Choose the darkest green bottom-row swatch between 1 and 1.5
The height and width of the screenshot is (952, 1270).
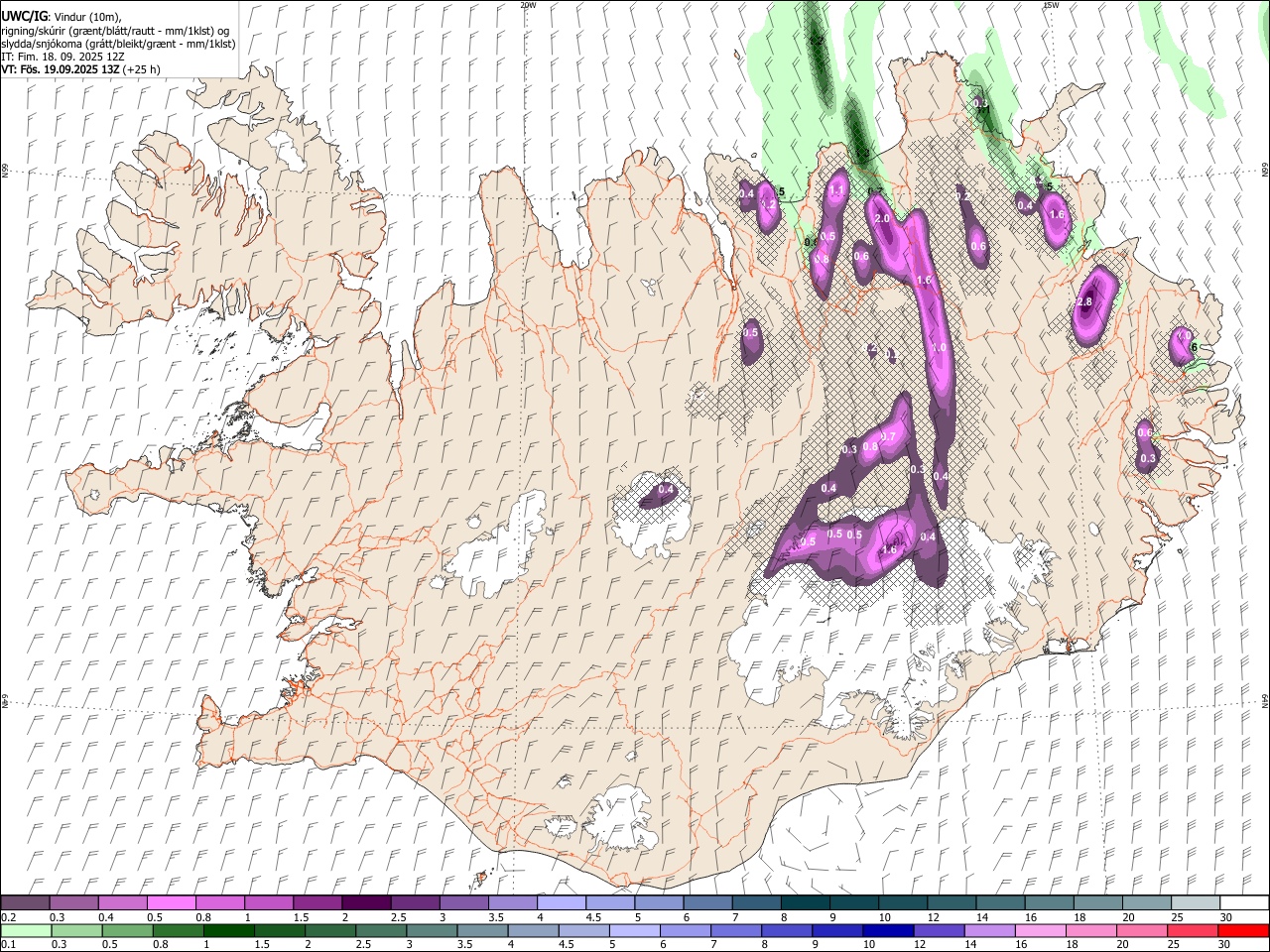228,930
